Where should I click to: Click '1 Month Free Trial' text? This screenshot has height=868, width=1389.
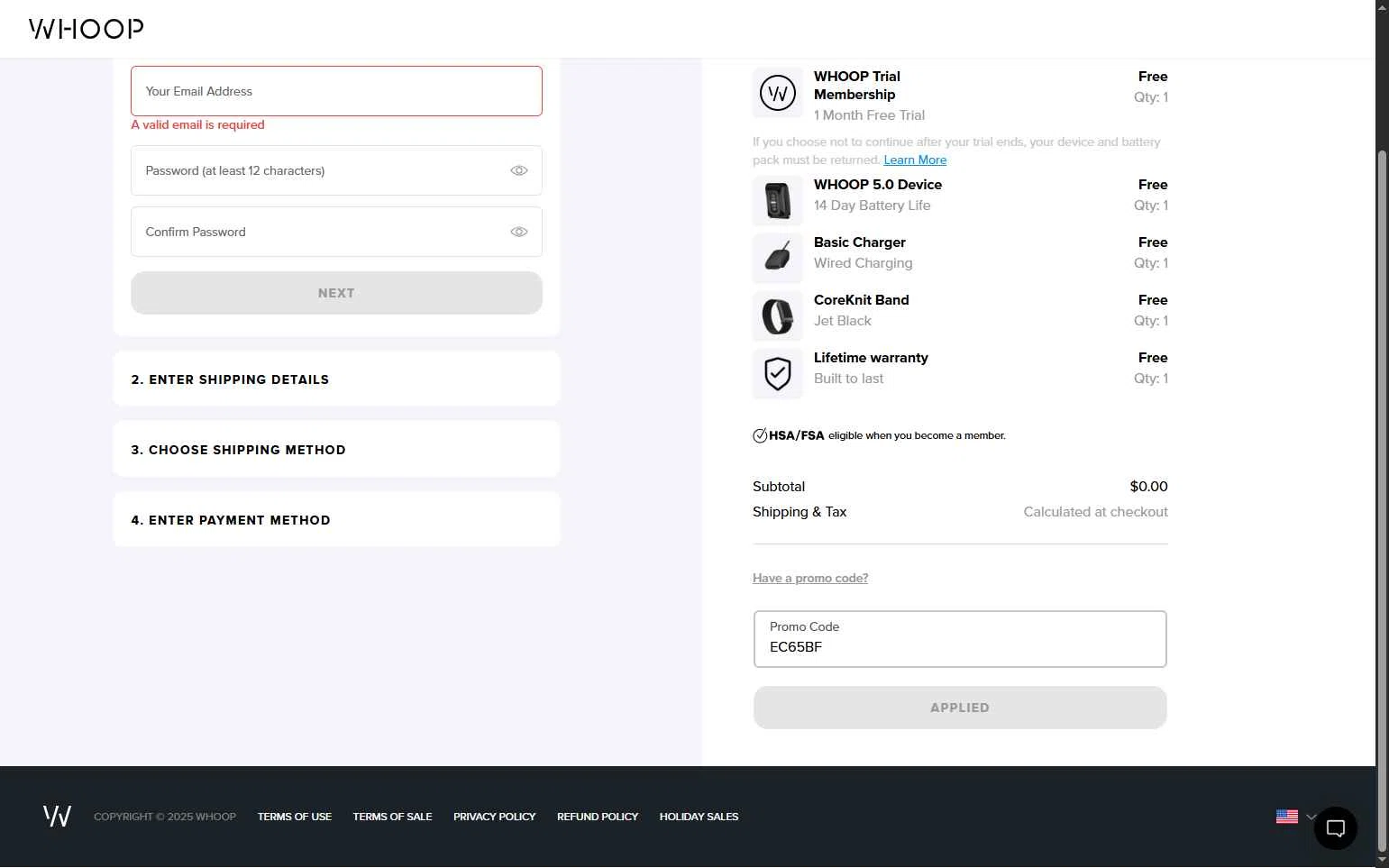869,115
